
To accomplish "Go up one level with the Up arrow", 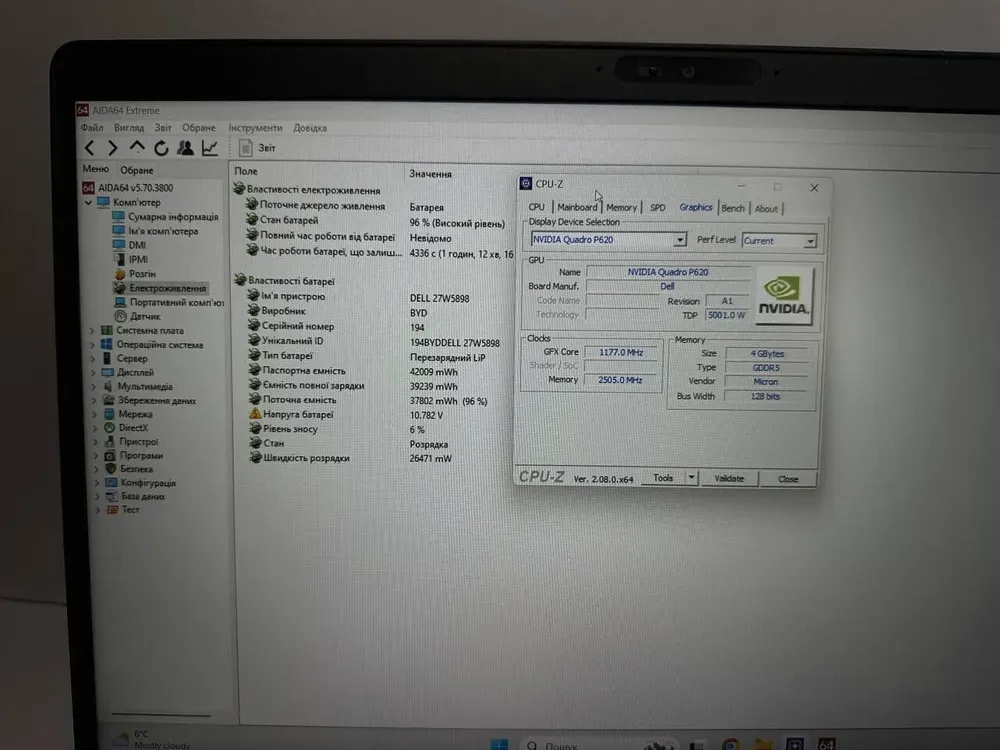I will click(137, 148).
